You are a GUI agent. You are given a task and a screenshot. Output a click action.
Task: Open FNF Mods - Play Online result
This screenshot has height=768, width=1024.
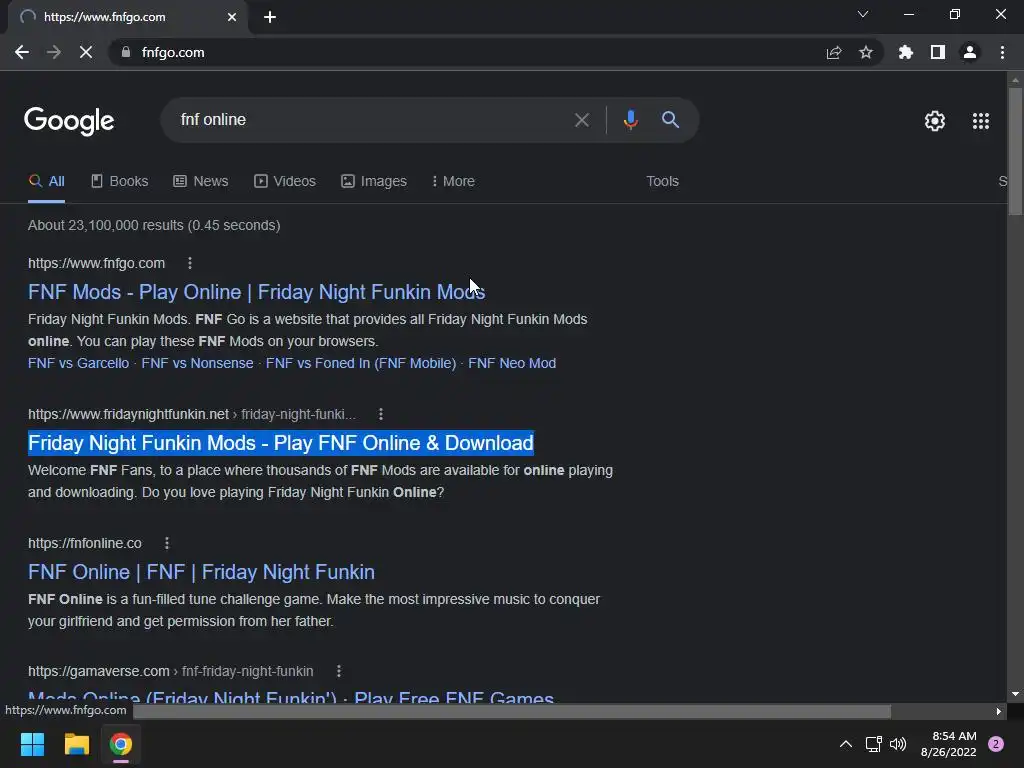pyautogui.click(x=257, y=292)
